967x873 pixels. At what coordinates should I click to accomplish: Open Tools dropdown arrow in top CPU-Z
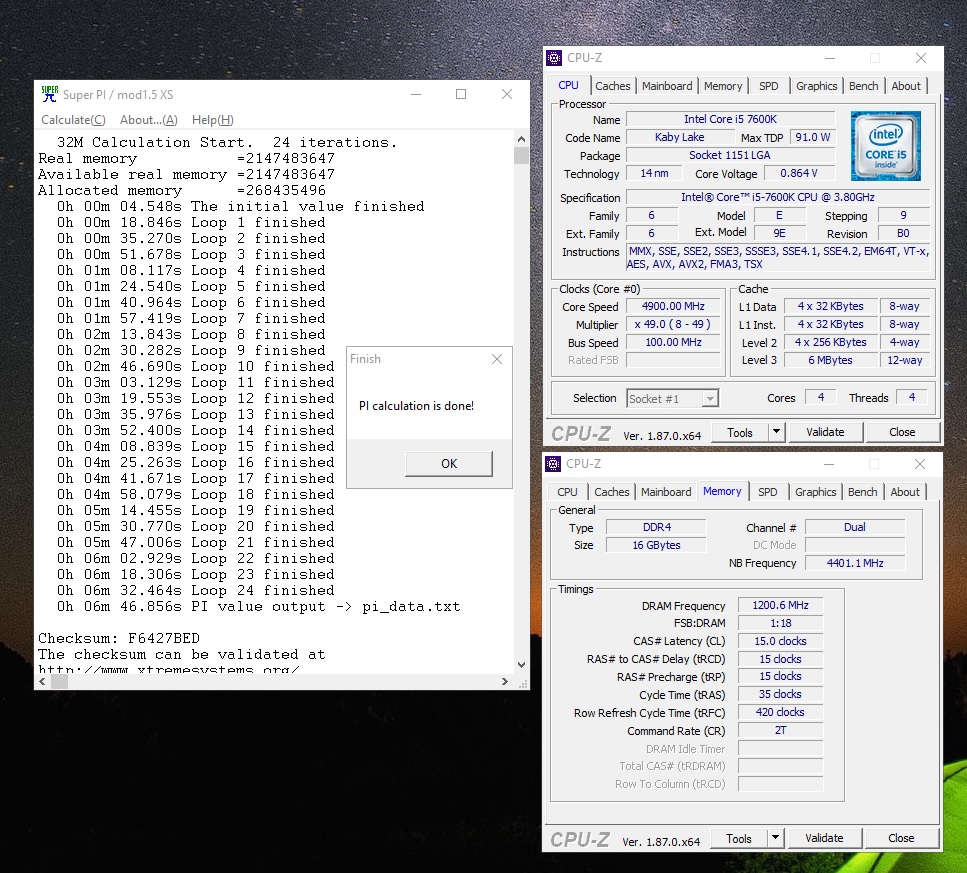tap(777, 432)
